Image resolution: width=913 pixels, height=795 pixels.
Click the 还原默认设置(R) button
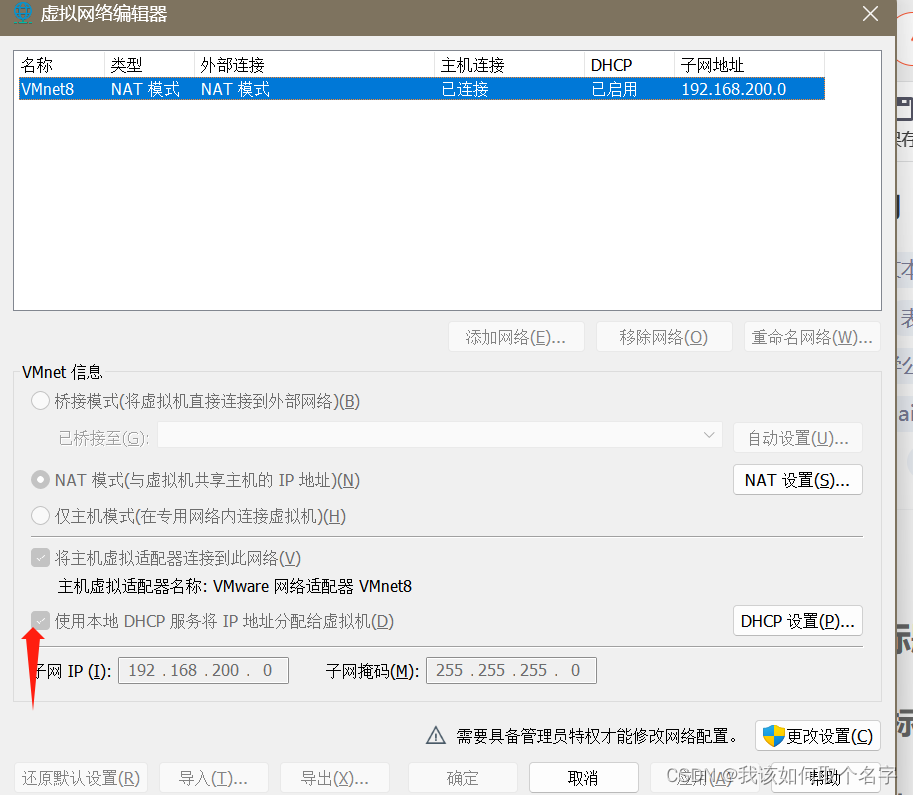coord(81,778)
